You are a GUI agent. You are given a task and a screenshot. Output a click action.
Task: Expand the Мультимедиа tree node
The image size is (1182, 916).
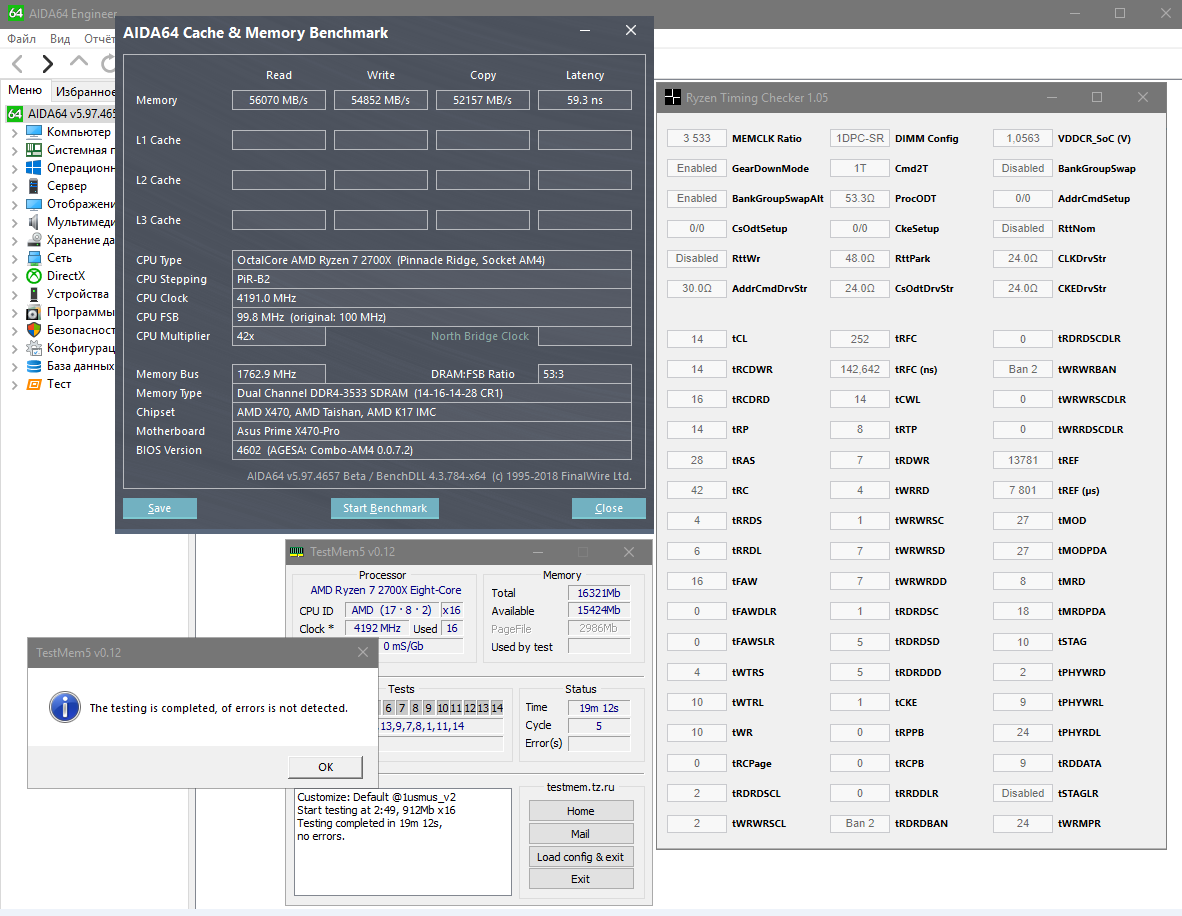(14, 223)
